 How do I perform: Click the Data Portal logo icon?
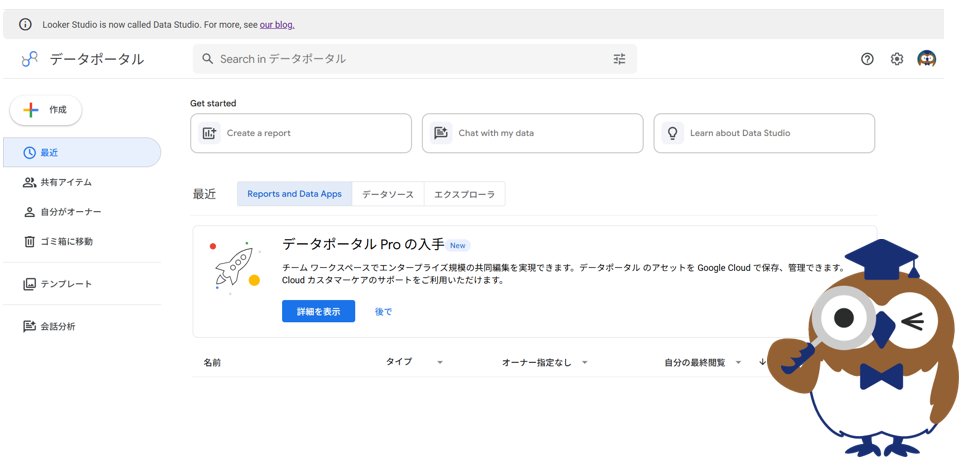coord(29,59)
